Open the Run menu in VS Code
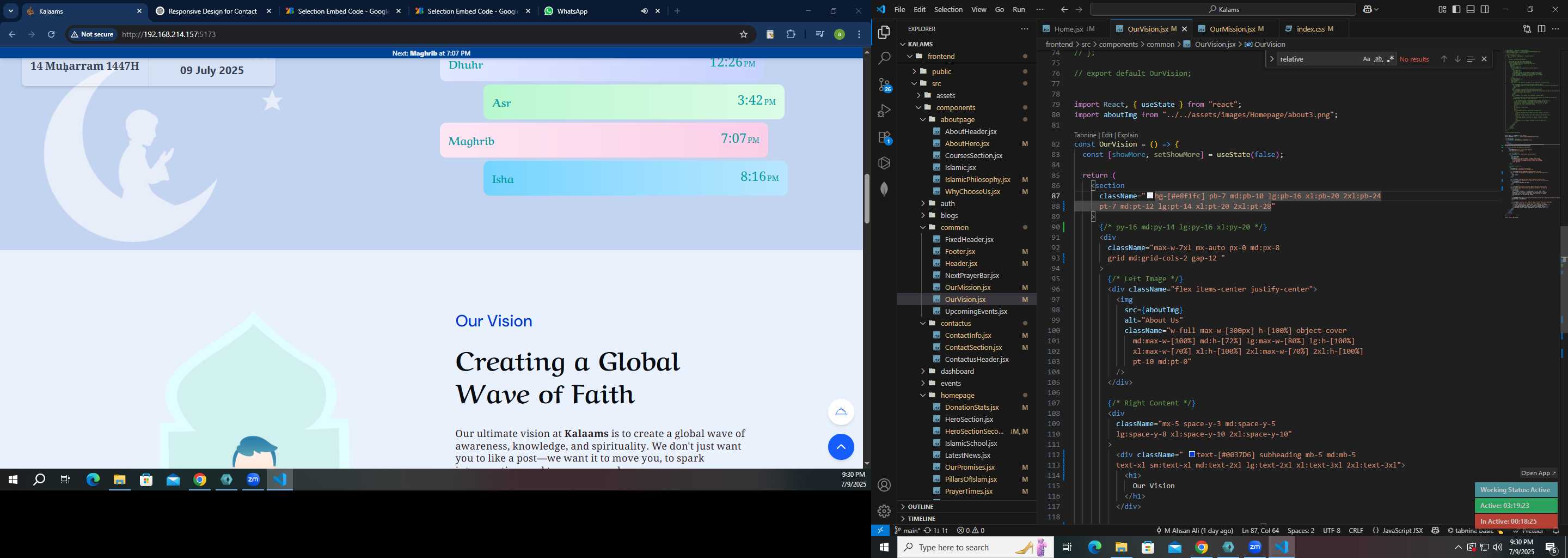Image resolution: width=1568 pixels, height=558 pixels. click(x=1018, y=10)
